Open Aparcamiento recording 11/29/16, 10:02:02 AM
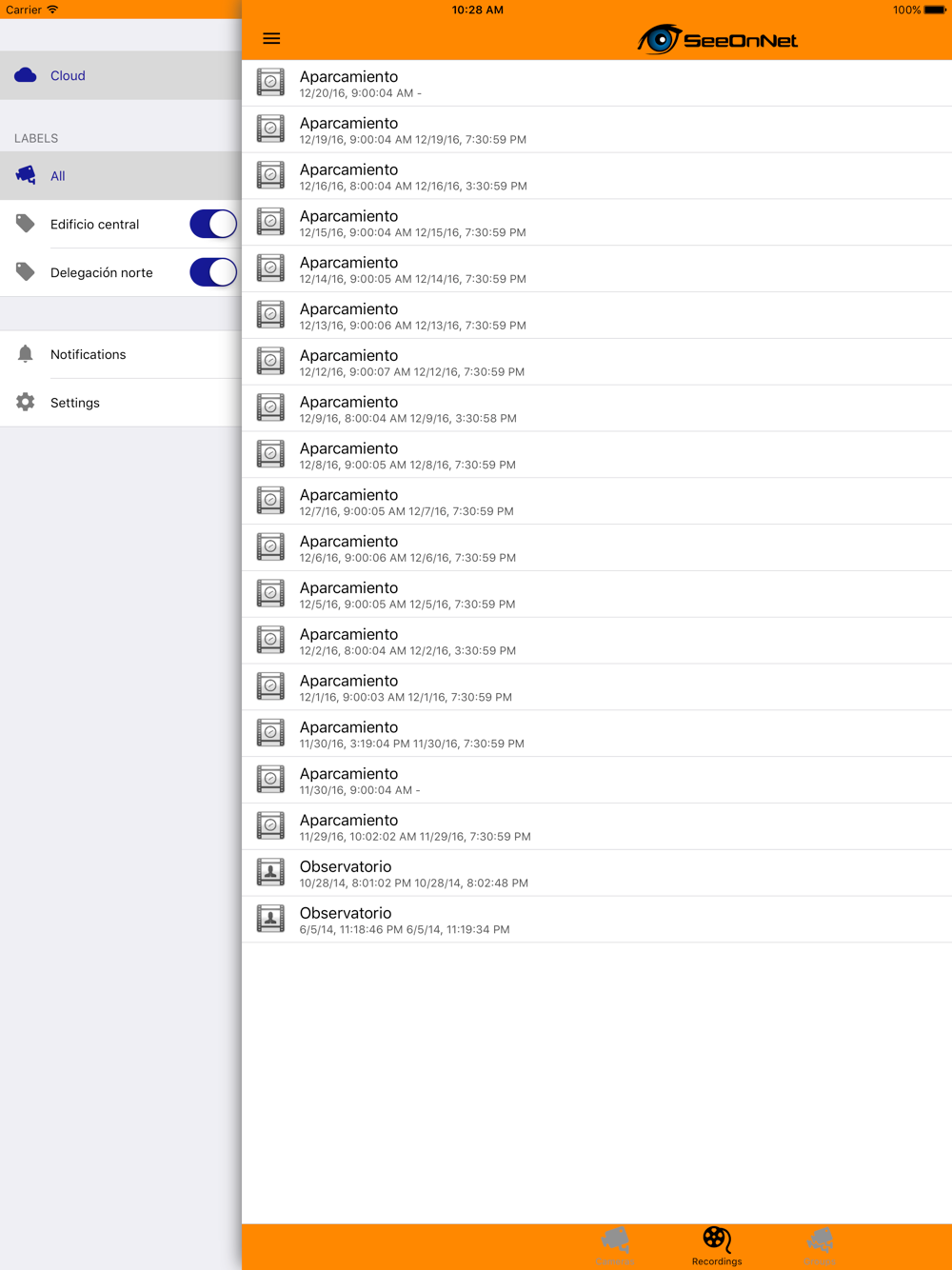 click(597, 827)
